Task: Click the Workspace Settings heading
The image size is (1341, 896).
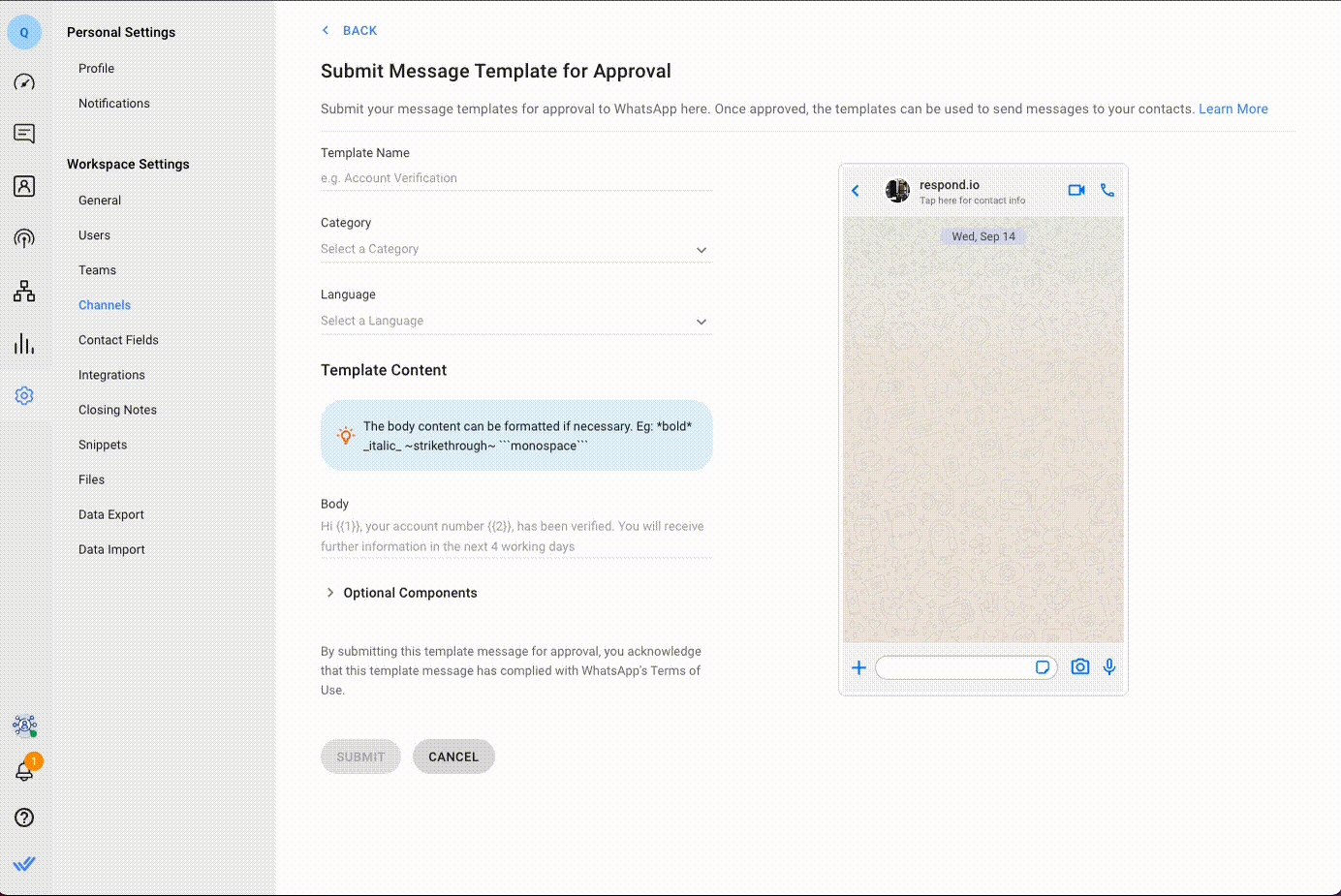Action: click(128, 164)
